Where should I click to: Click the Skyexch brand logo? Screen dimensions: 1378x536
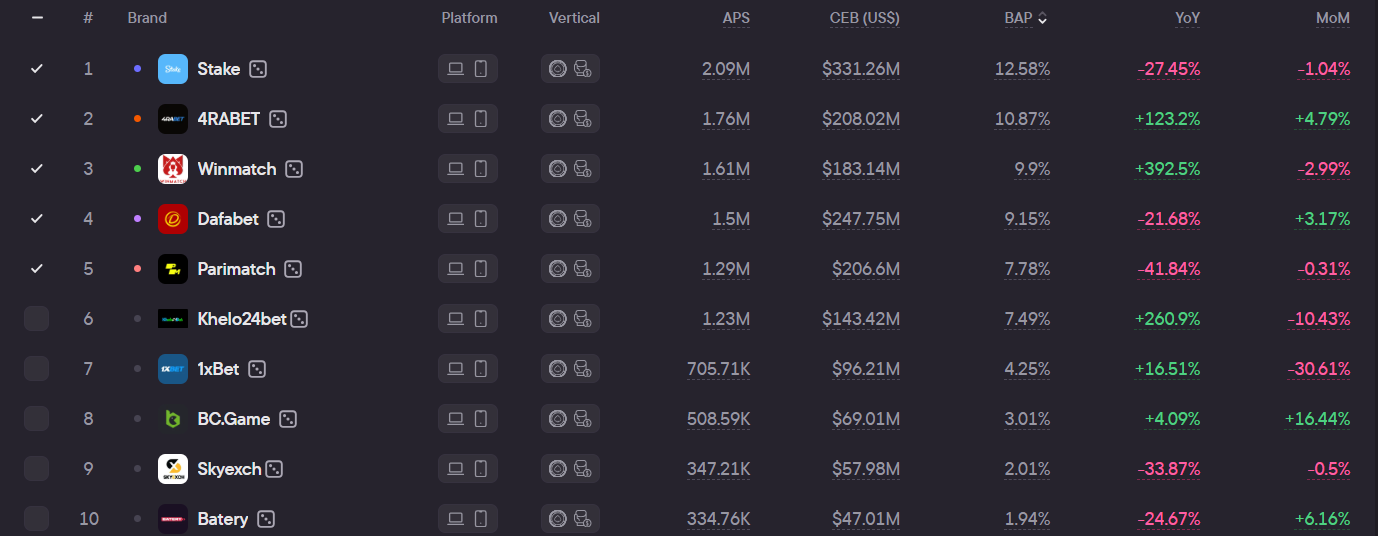tap(173, 469)
